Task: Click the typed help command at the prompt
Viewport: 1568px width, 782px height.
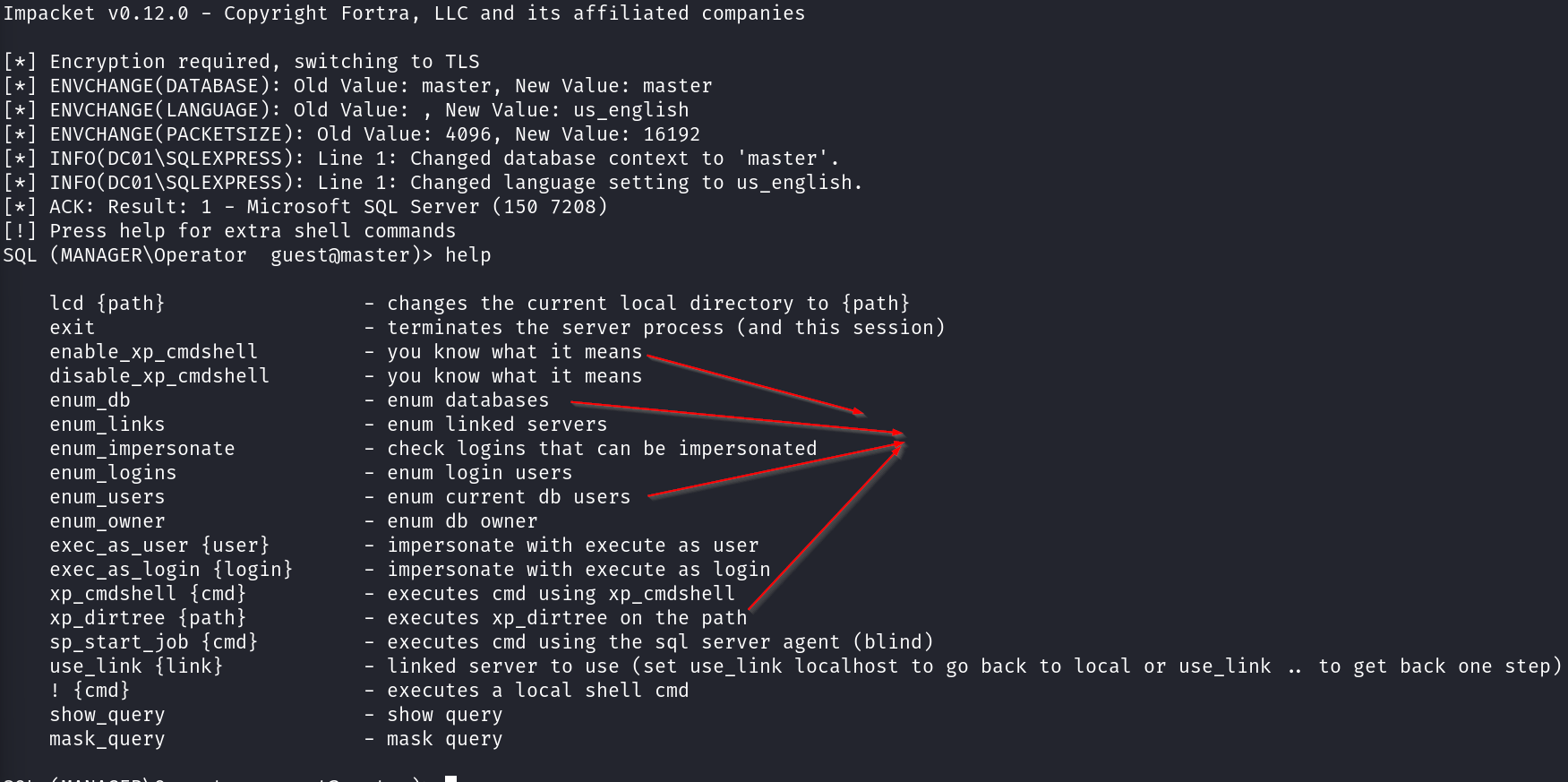Action: (468, 255)
